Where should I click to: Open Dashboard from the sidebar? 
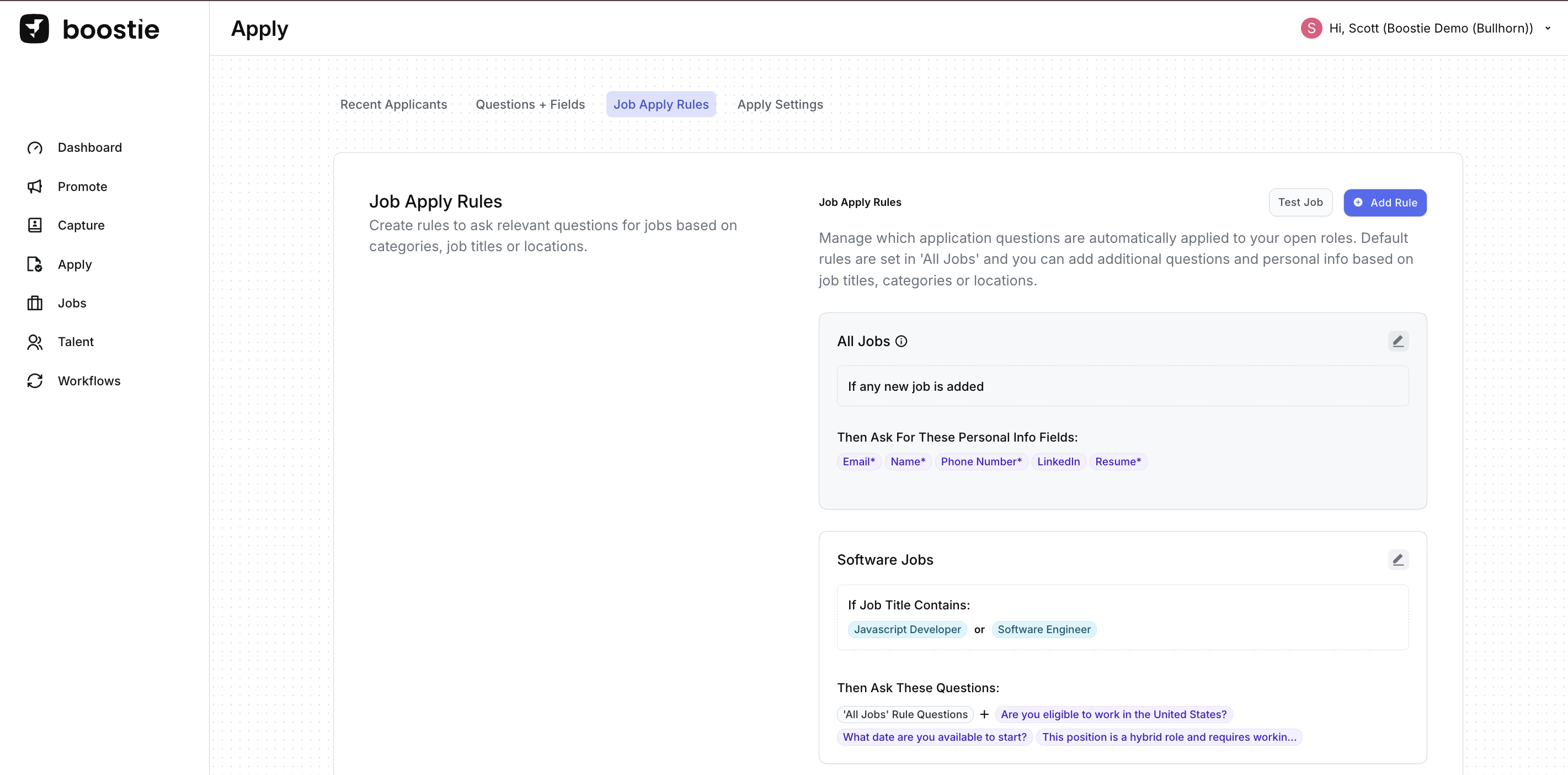click(89, 147)
